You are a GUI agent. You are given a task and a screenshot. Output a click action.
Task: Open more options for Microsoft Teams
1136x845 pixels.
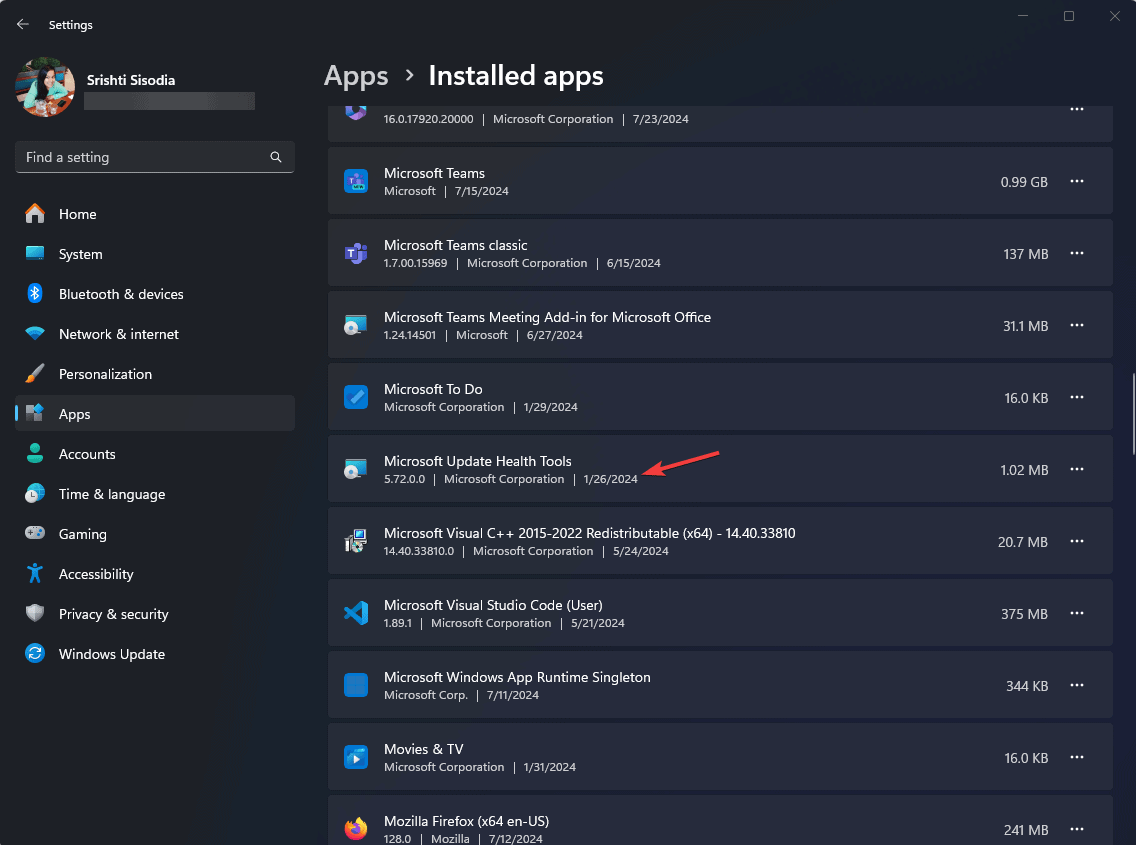(x=1077, y=181)
